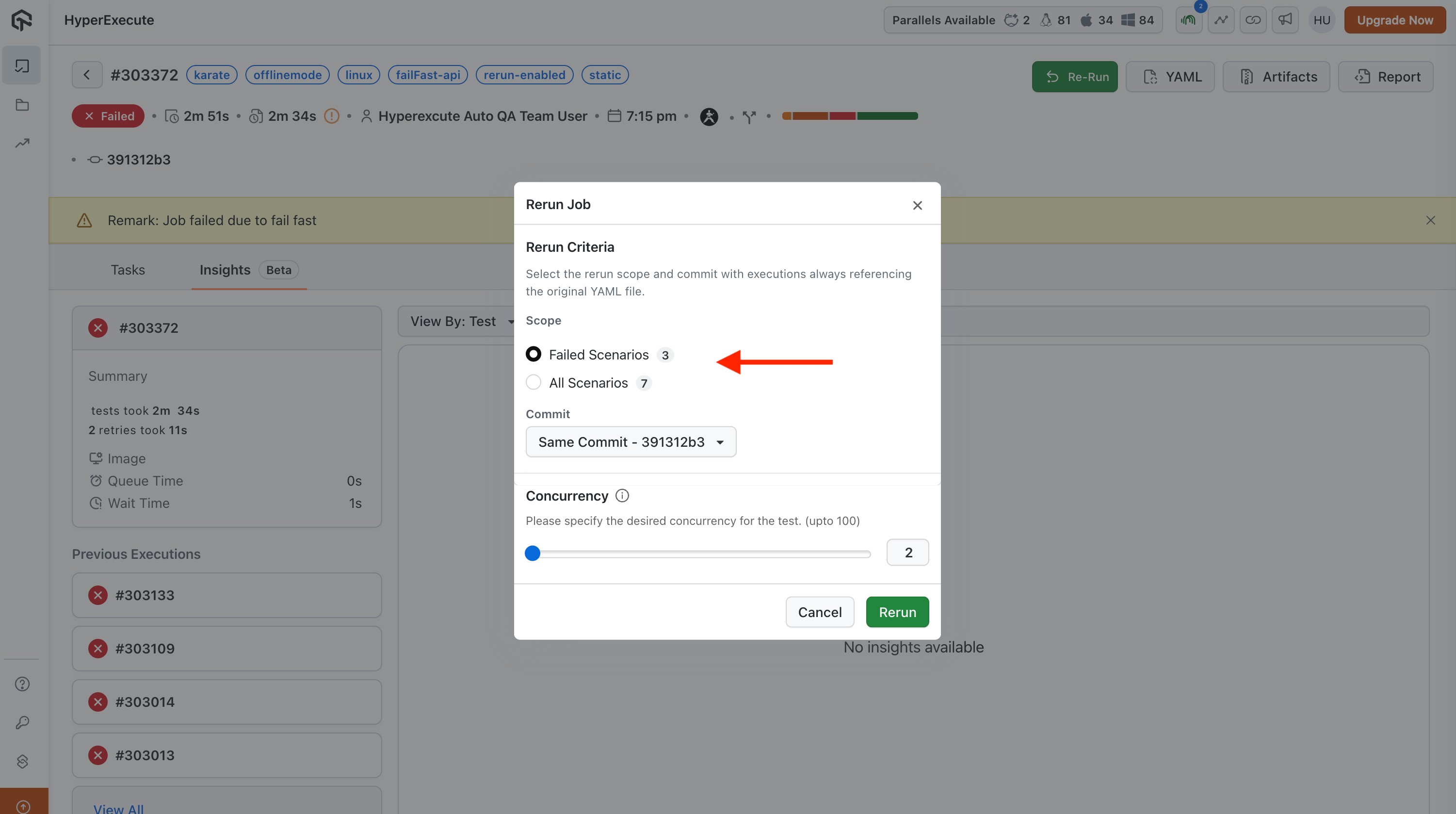Click the key icon in sidebar
The width and height of the screenshot is (1456, 814).
click(22, 722)
